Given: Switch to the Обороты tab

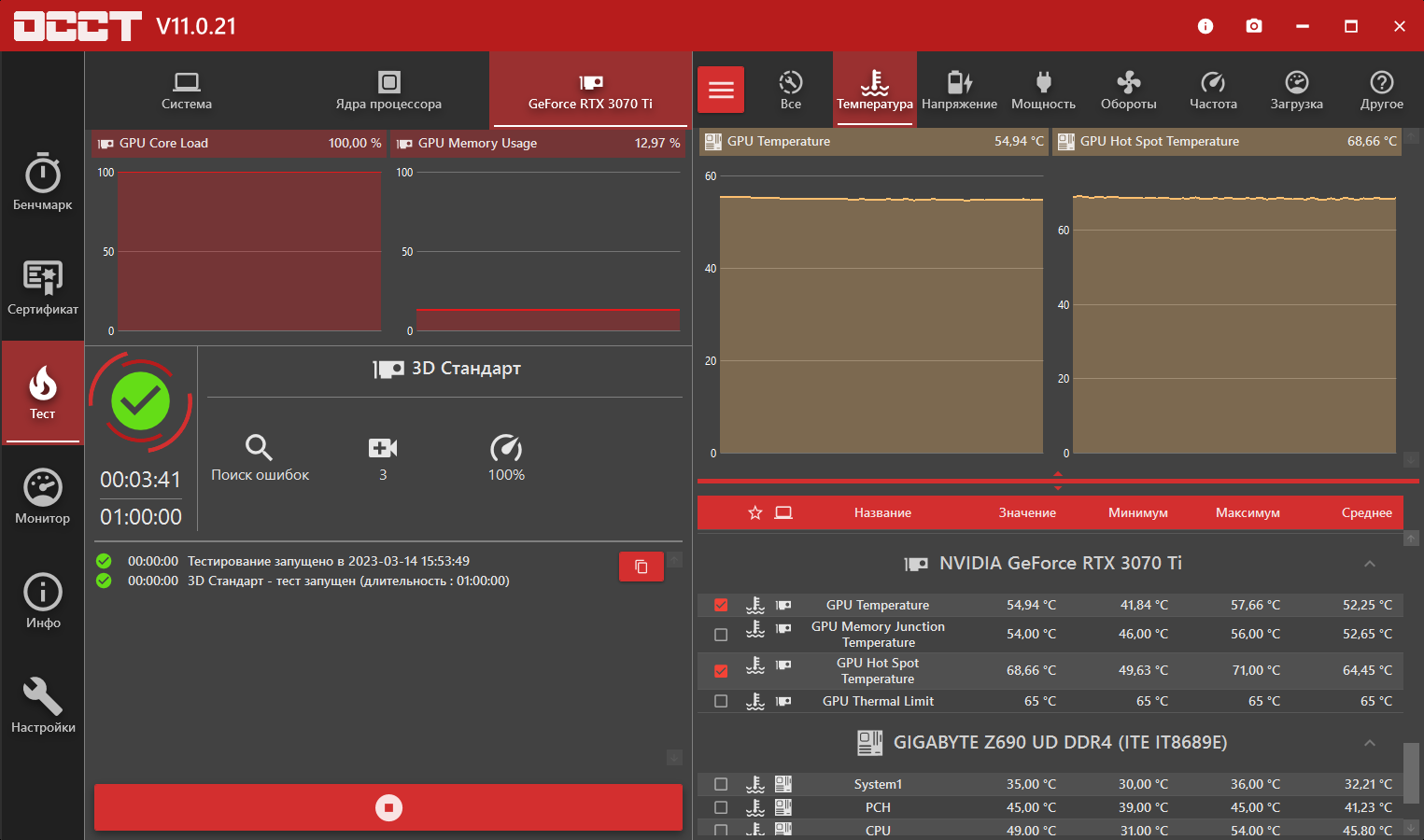Looking at the screenshot, I should tap(1129, 91).
